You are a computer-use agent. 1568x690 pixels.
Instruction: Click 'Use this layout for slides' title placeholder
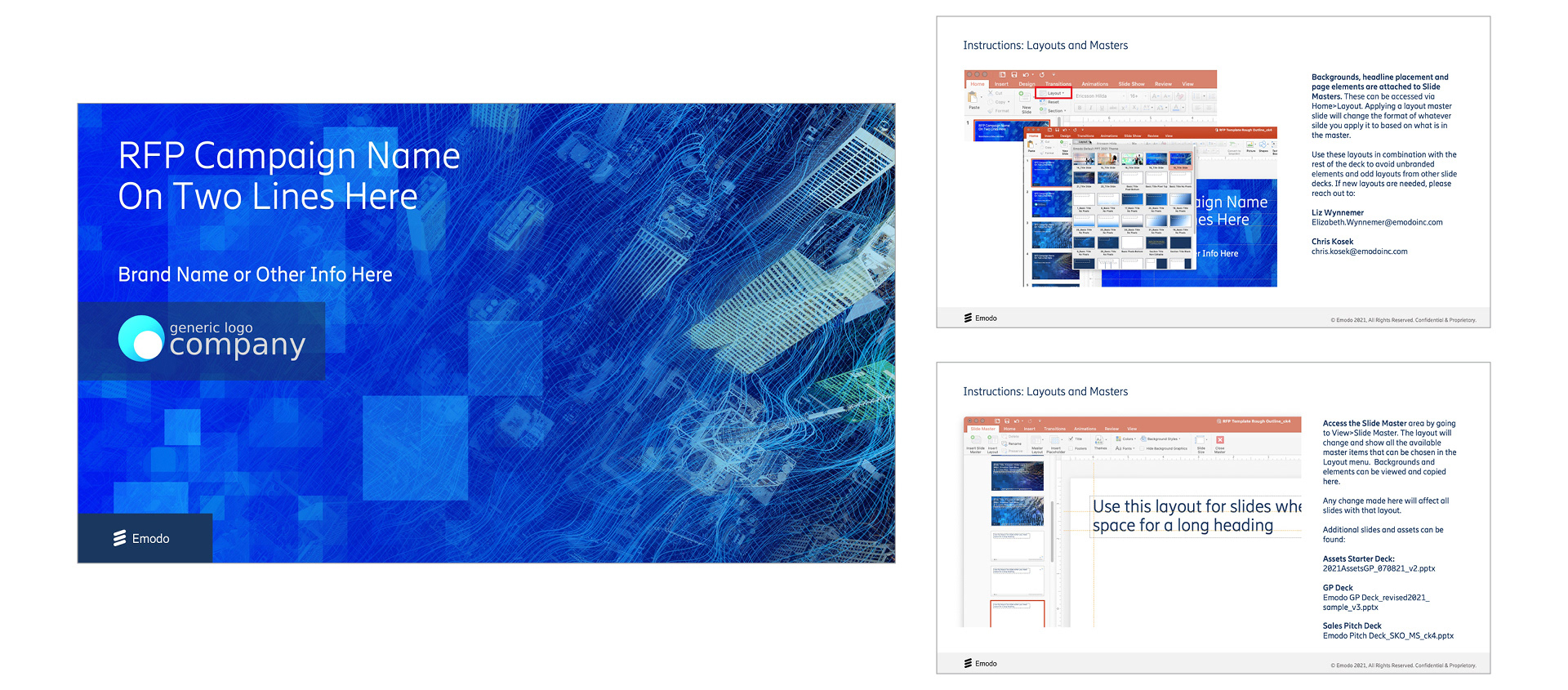tap(1197, 515)
